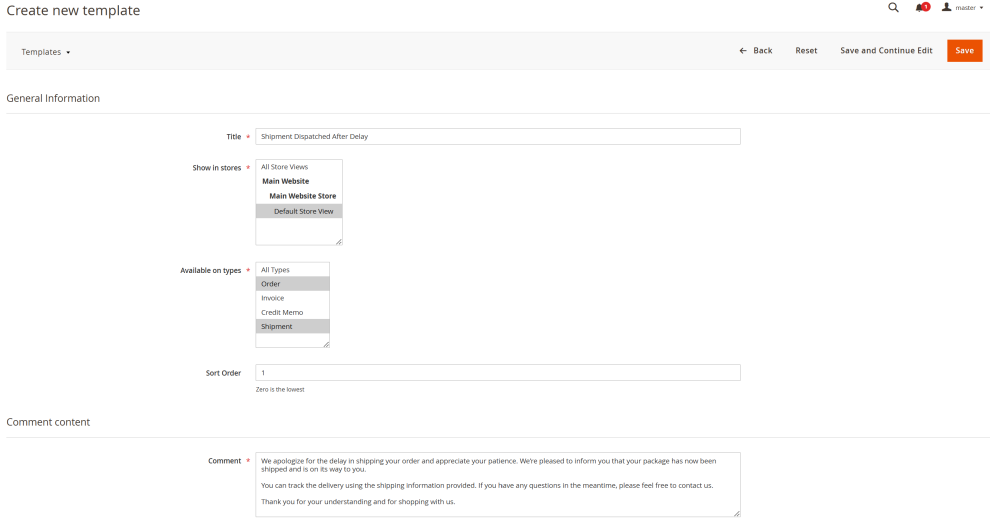Click the master user account icon
The height and width of the screenshot is (526, 1000).
[x=946, y=7]
